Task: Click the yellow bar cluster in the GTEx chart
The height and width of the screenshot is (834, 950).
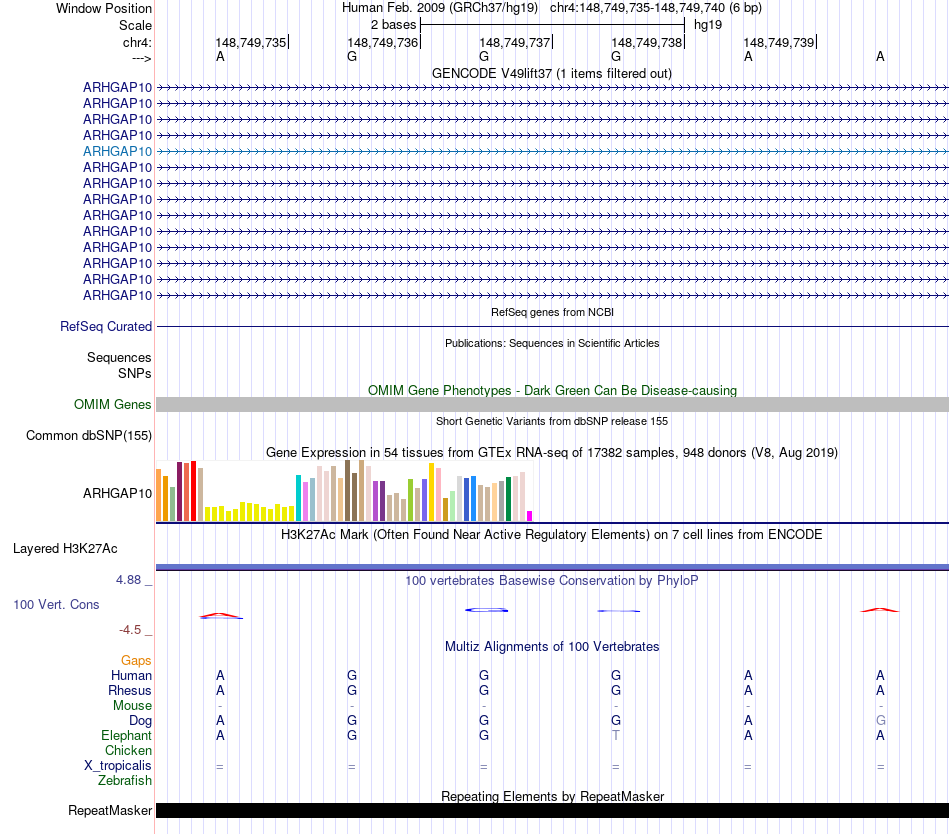Action: click(250, 512)
